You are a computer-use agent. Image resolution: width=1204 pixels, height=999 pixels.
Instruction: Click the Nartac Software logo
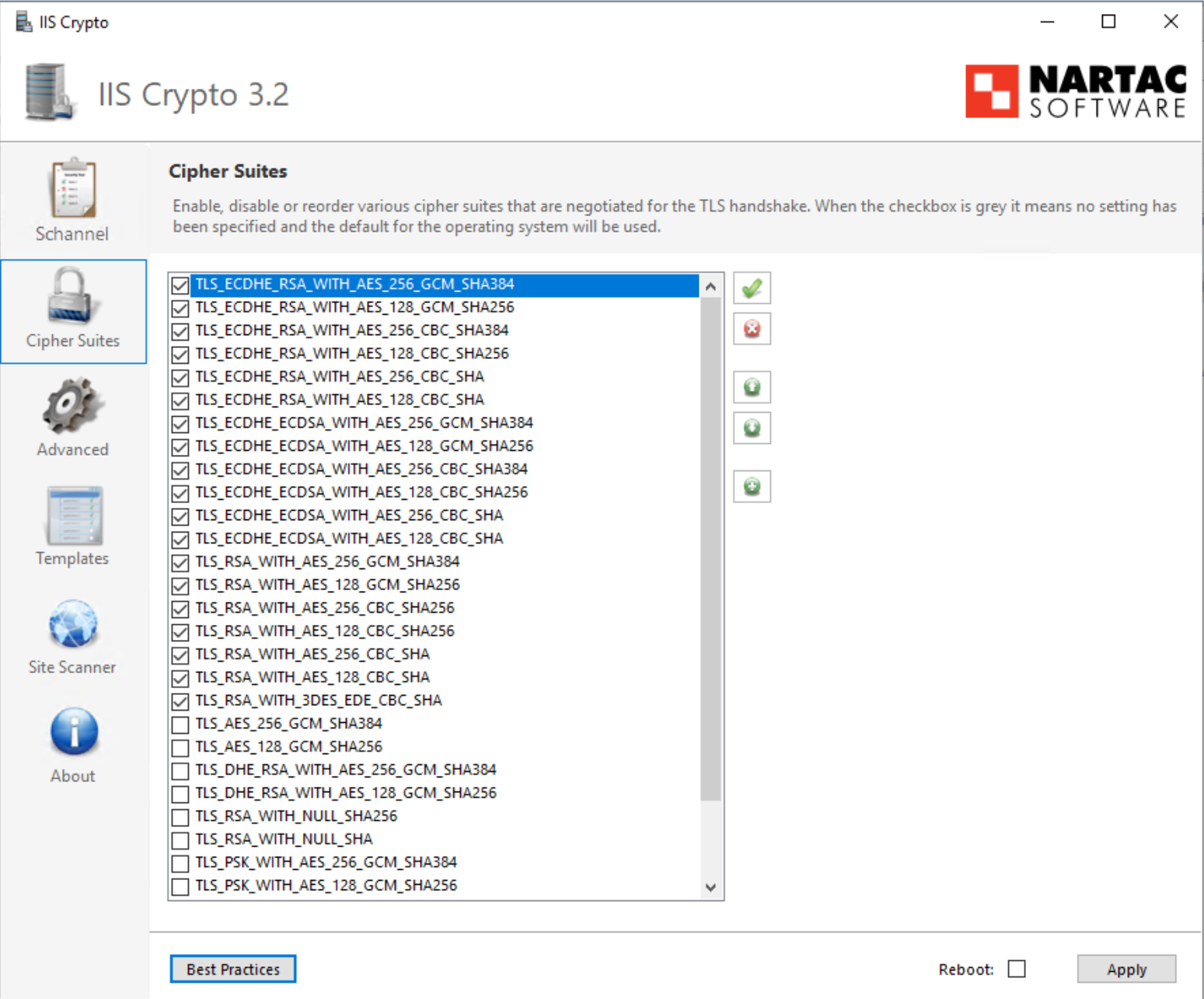pyautogui.click(x=1076, y=92)
